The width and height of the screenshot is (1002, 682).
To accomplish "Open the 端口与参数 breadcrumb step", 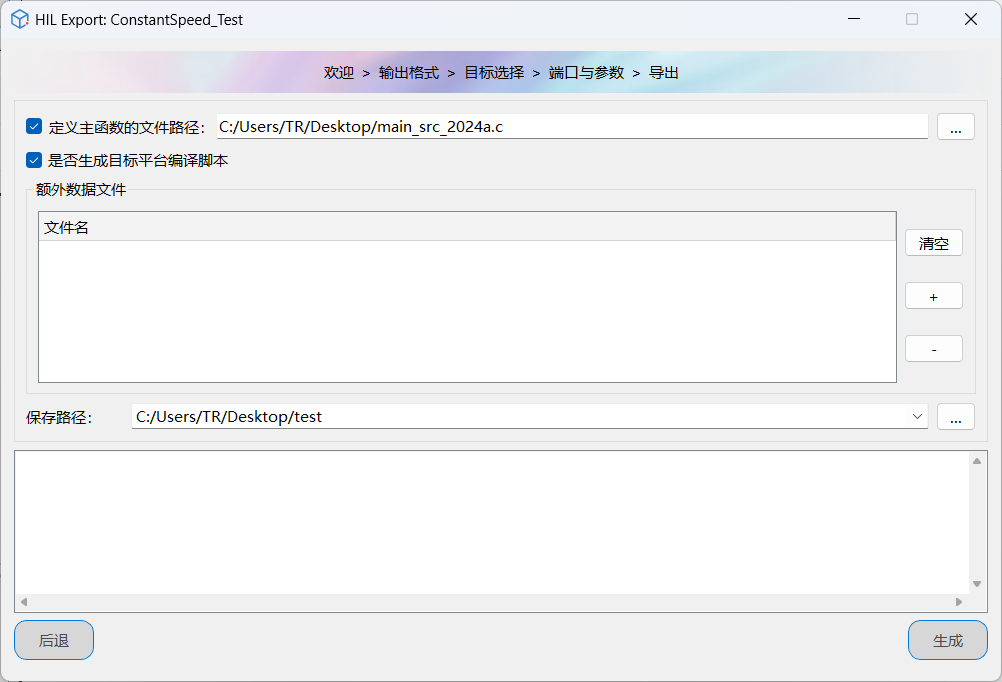I will click(x=586, y=73).
